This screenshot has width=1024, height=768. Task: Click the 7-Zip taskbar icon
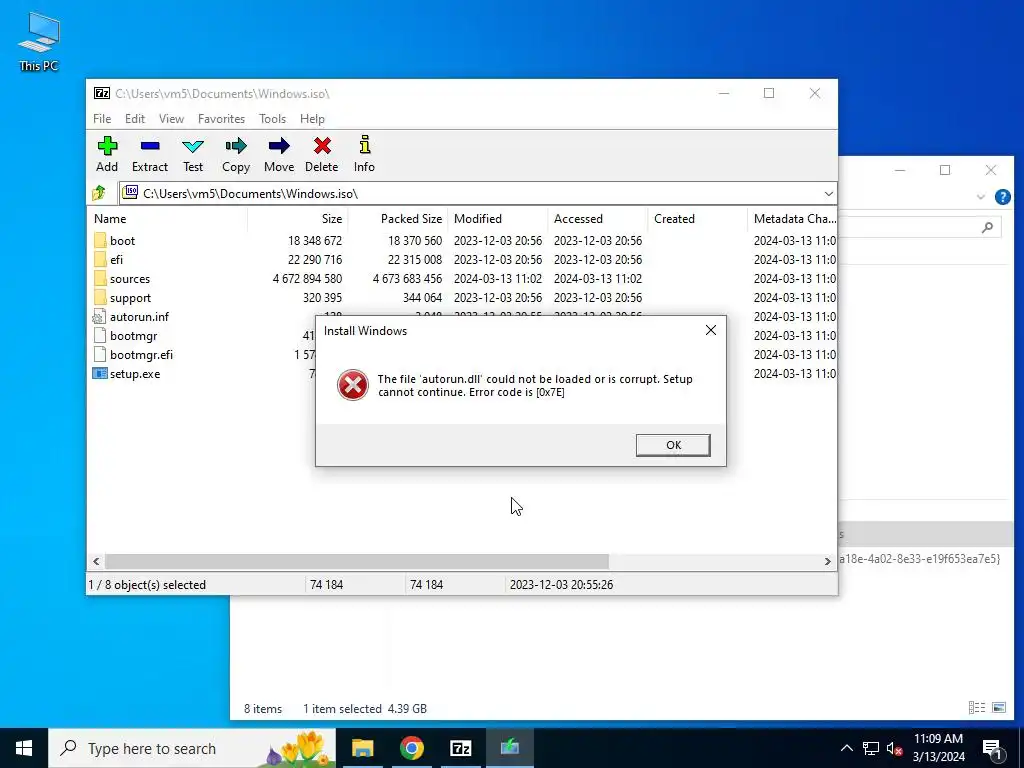(460, 748)
